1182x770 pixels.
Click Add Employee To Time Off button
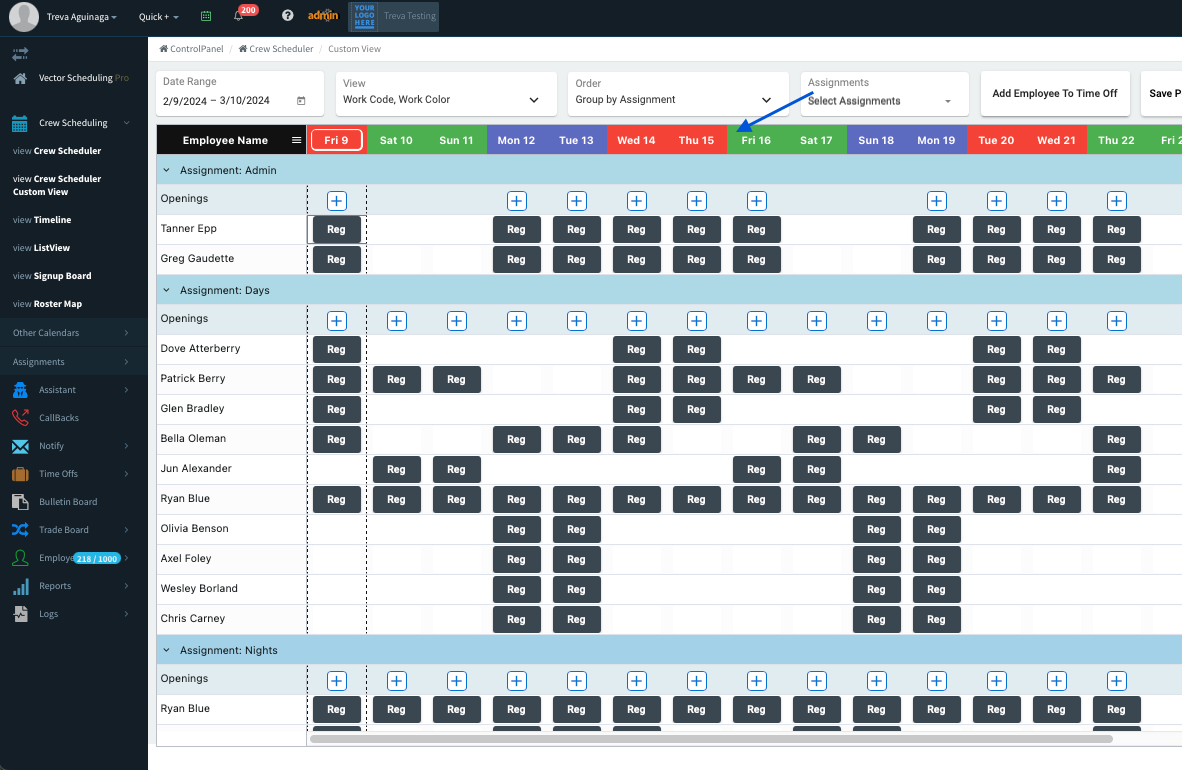(x=1055, y=94)
